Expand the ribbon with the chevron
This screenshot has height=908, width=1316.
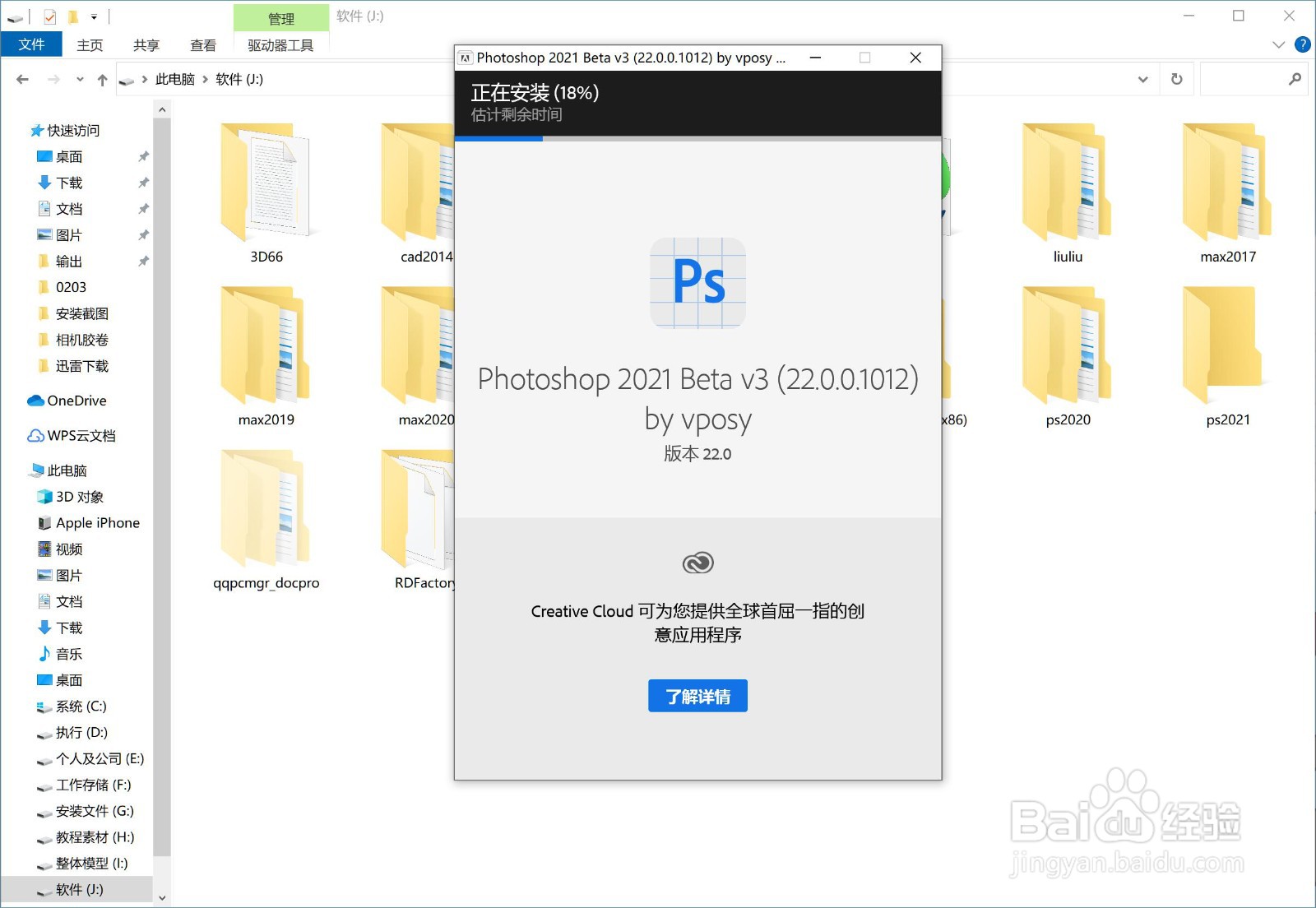(1278, 44)
